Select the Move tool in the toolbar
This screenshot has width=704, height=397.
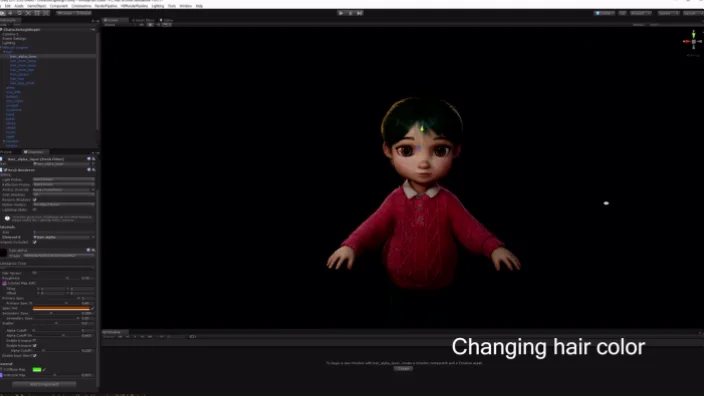pos(10,13)
